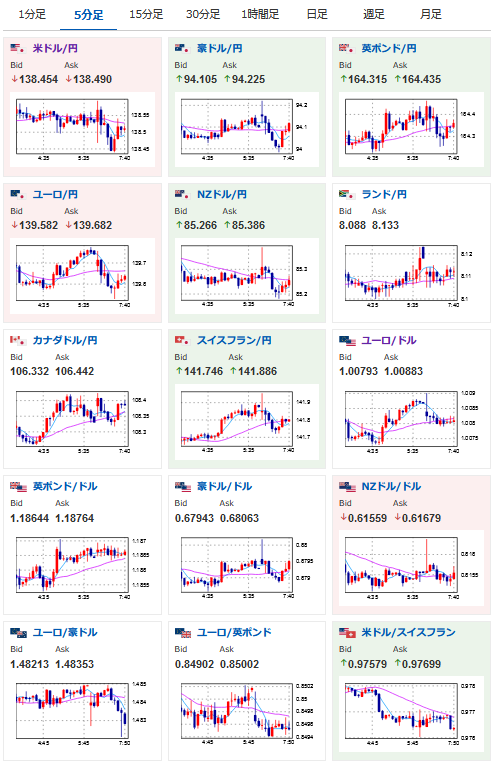
Task: Click the Canada flag icon beside カナダドル/円
Action: 18,340
